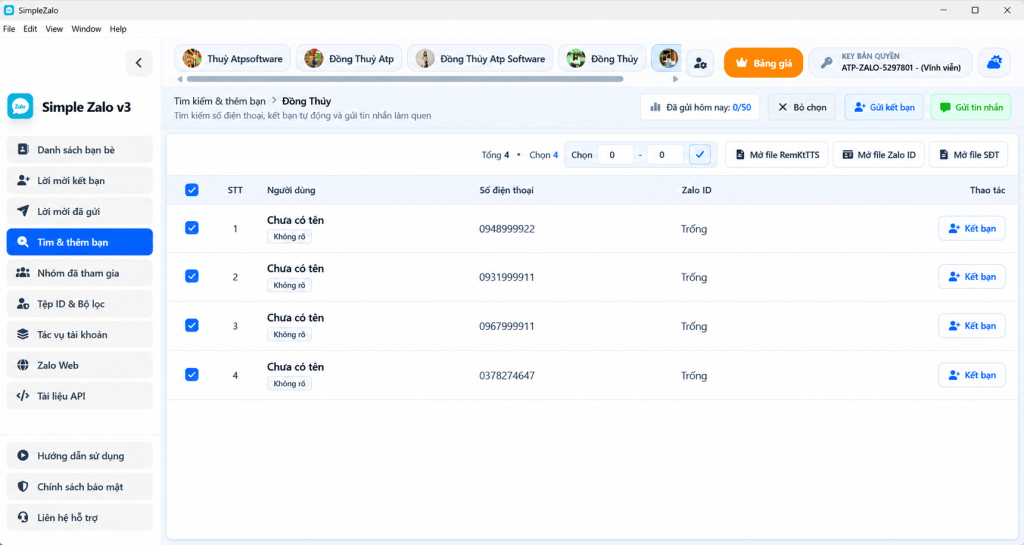This screenshot has width=1024, height=545.
Task: Click phone number 0967999911
Action: point(507,326)
